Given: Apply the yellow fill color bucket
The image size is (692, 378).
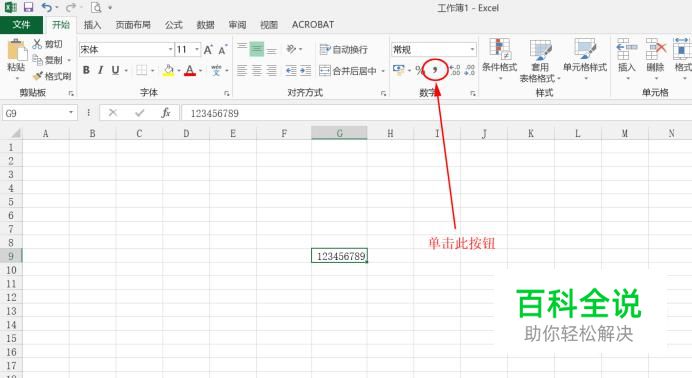Looking at the screenshot, I should coord(168,70).
